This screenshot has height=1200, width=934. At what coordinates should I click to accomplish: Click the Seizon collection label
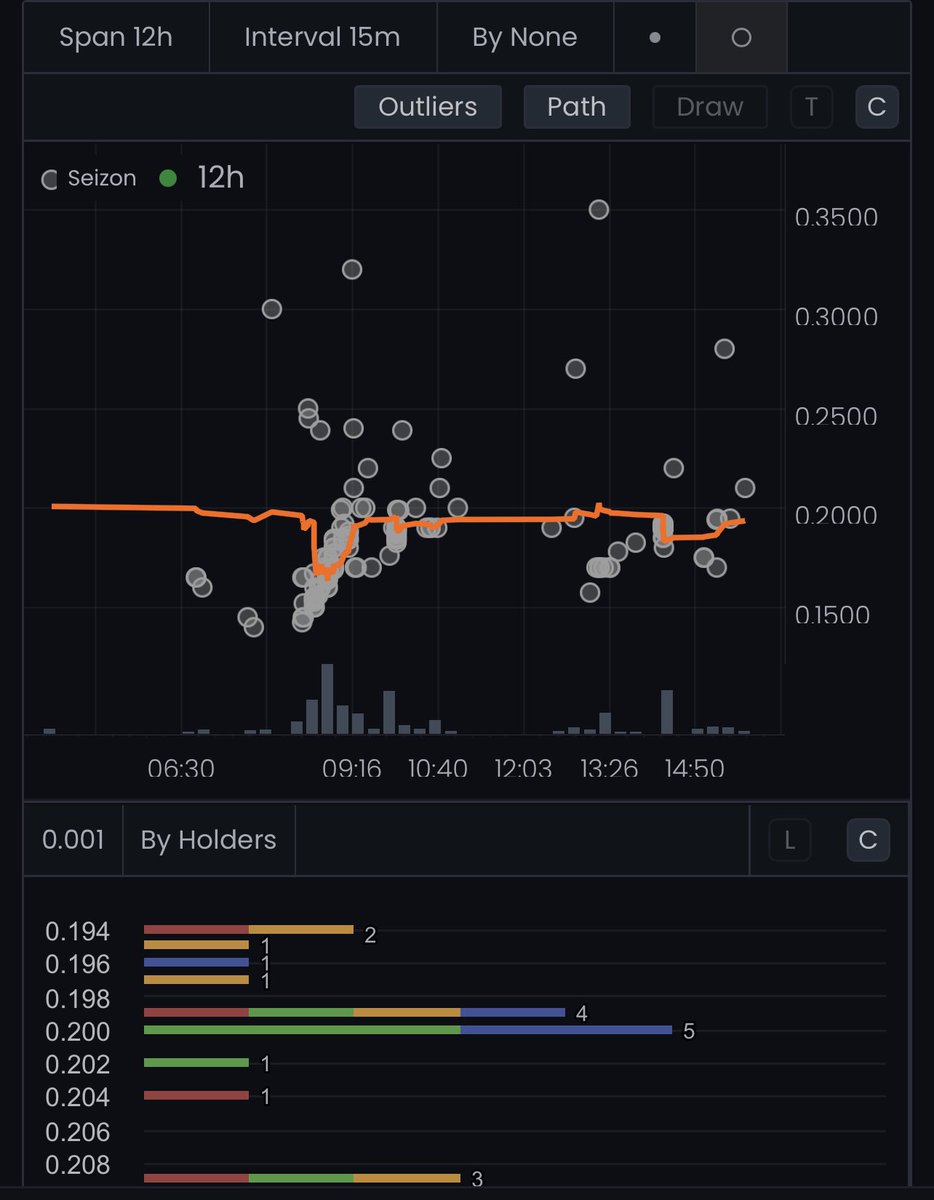[102, 180]
